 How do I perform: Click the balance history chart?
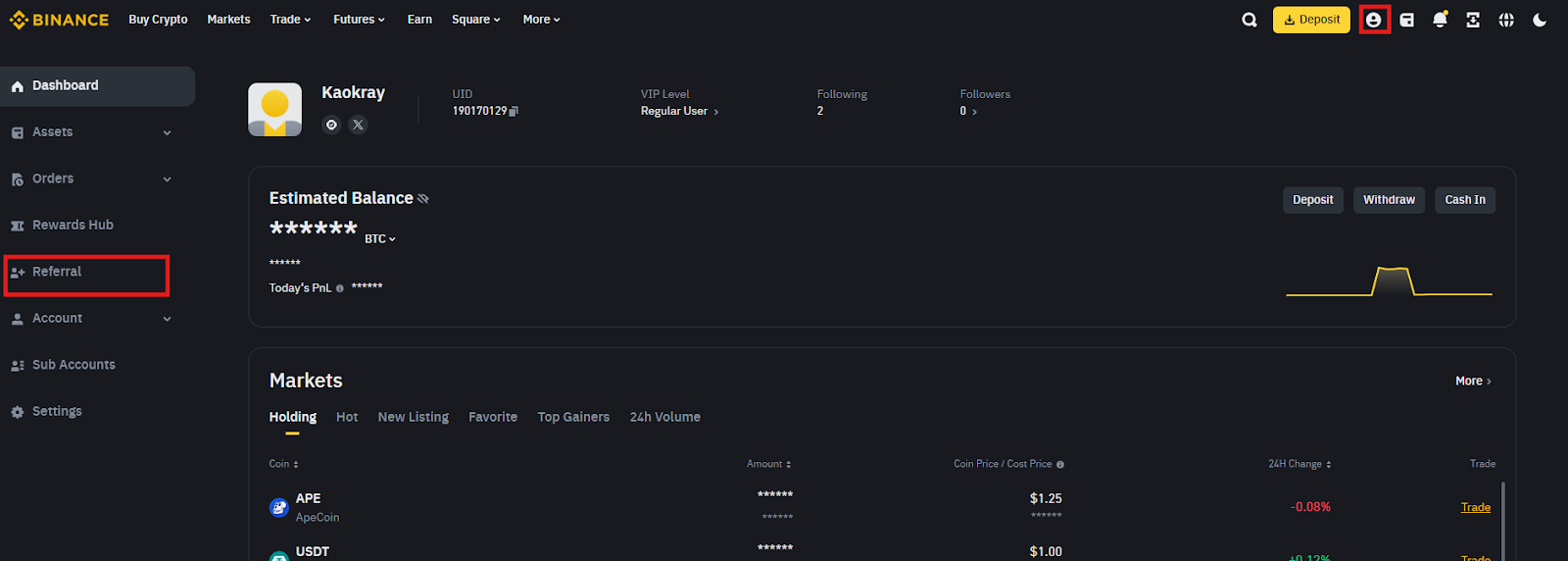(1389, 281)
